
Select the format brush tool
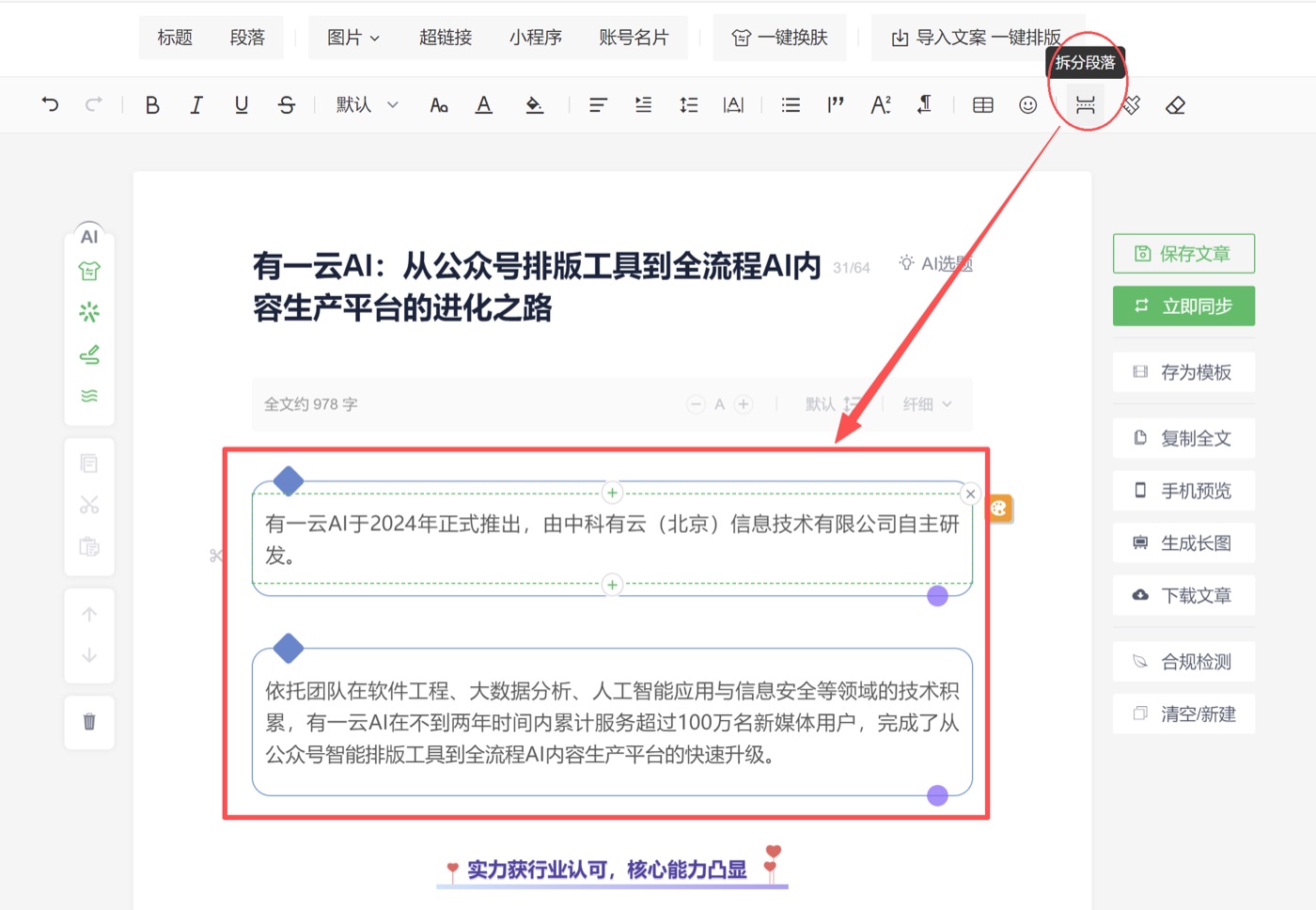[x=1131, y=105]
